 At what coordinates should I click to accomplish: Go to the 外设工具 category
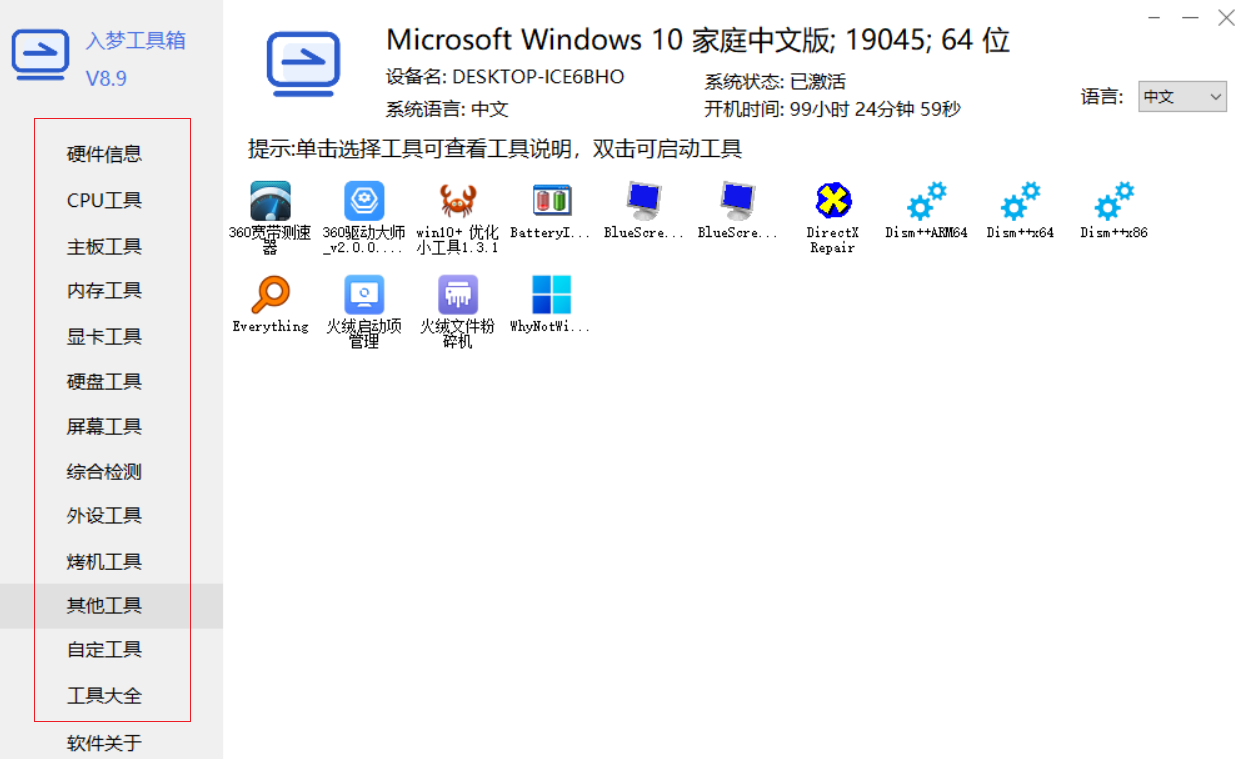click(x=104, y=516)
